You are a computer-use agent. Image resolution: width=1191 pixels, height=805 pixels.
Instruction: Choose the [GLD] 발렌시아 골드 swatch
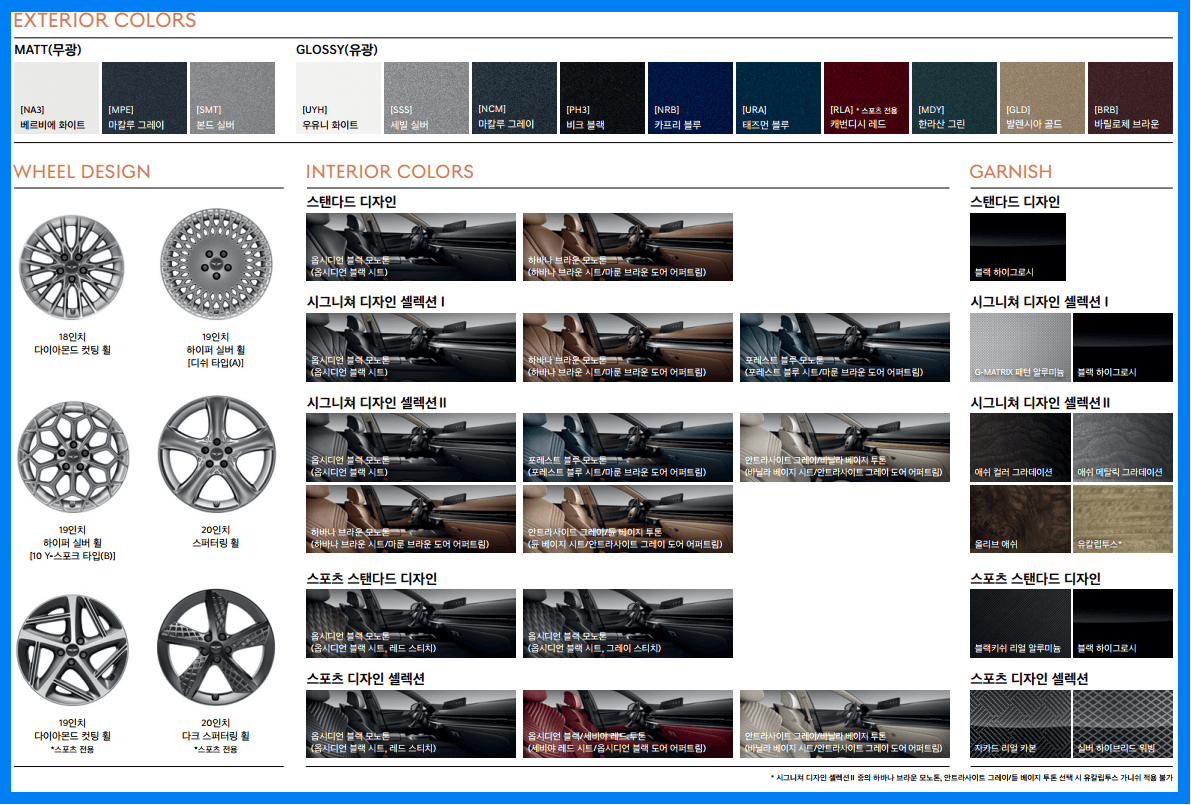pyautogui.click(x=1042, y=98)
